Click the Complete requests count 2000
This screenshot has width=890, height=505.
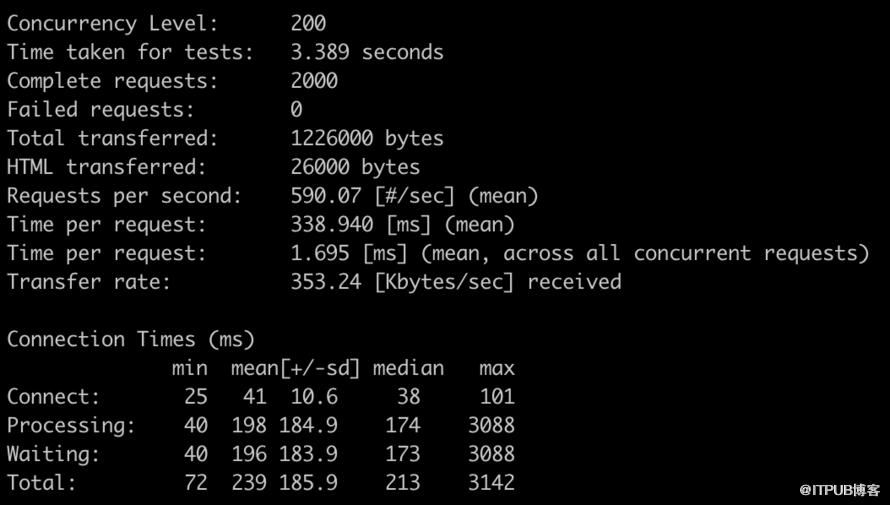314,81
